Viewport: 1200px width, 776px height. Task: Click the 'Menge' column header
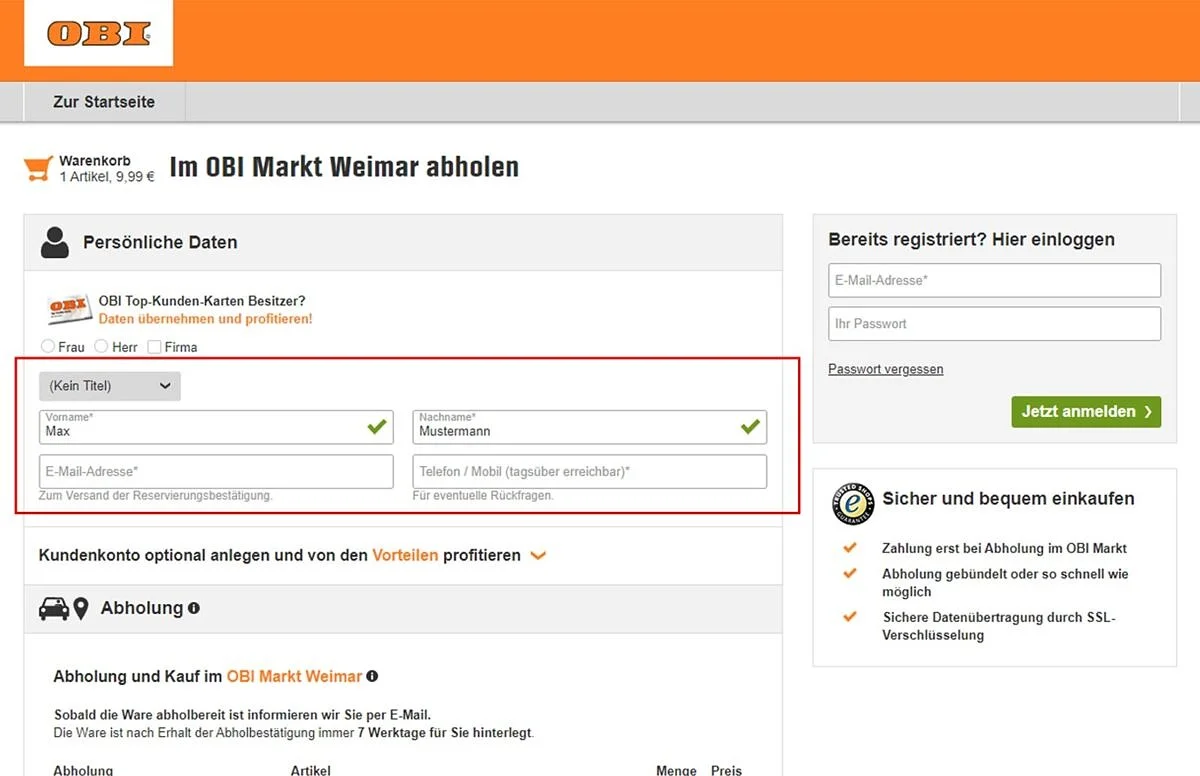[x=676, y=770]
